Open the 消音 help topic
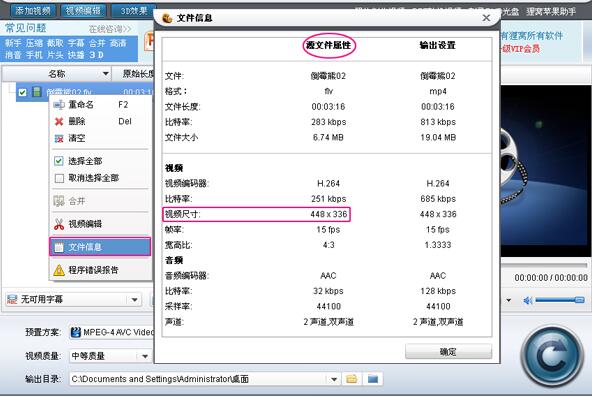 13,55
